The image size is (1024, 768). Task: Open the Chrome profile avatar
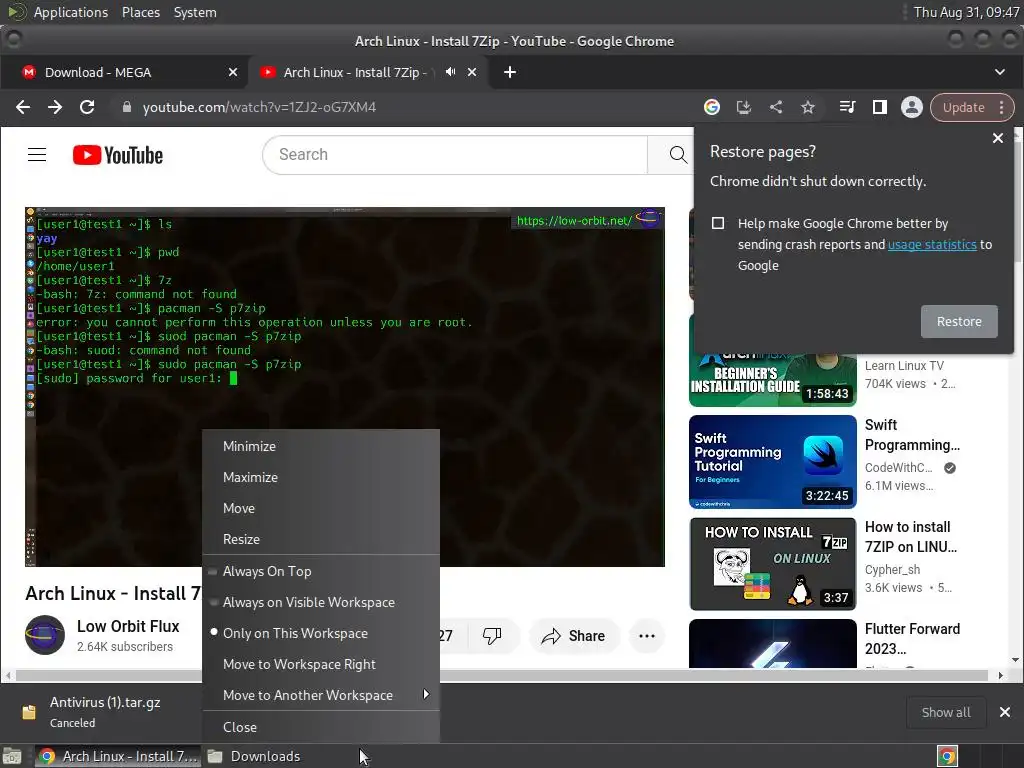[x=912, y=107]
